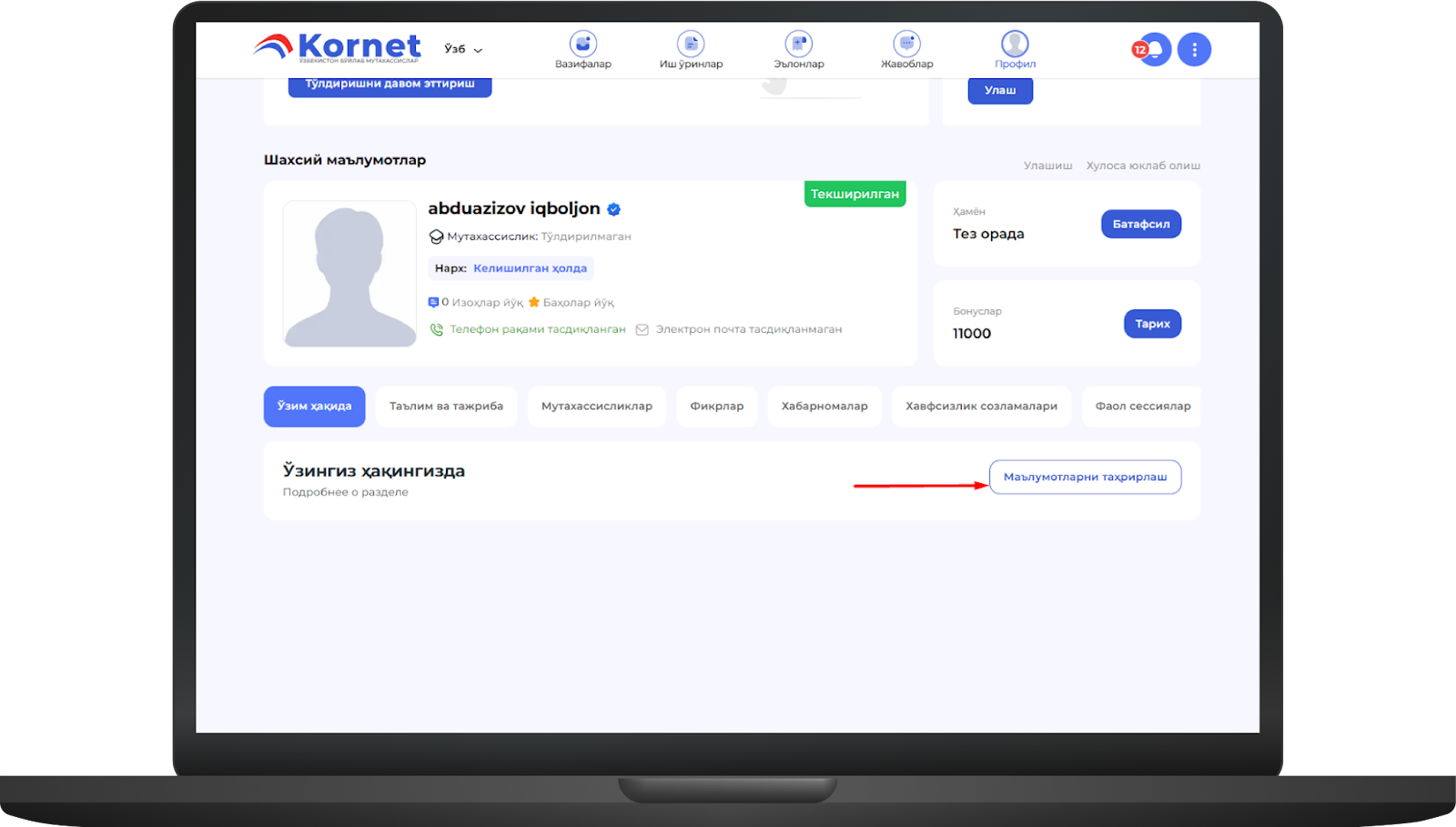Open the Профил icon in navigation
1456x827 pixels.
(x=1015, y=45)
